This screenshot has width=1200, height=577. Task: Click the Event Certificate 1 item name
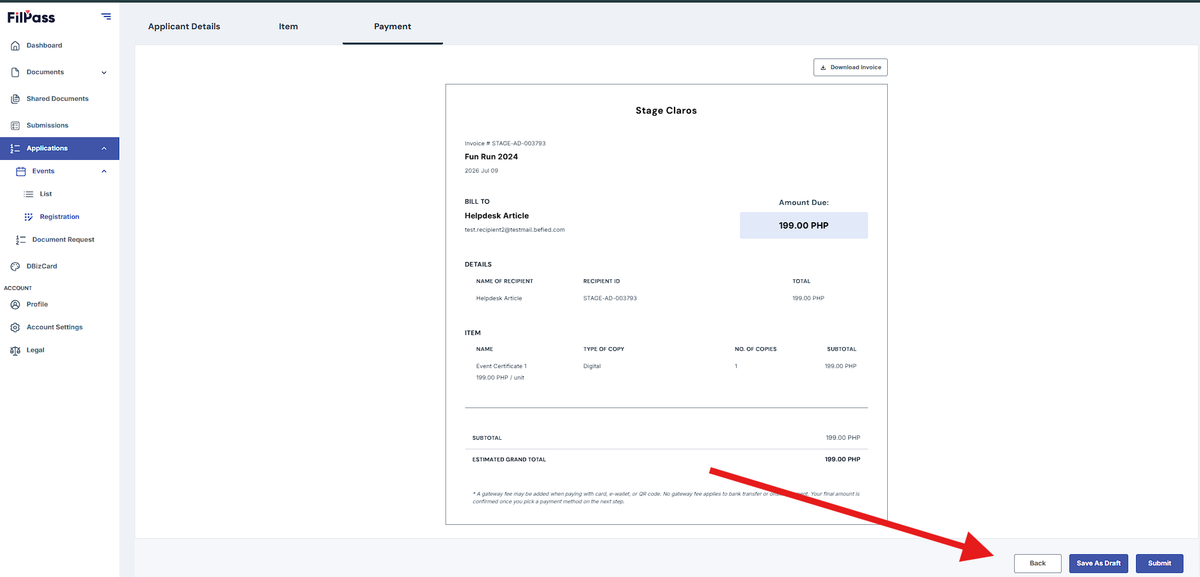tap(501, 366)
